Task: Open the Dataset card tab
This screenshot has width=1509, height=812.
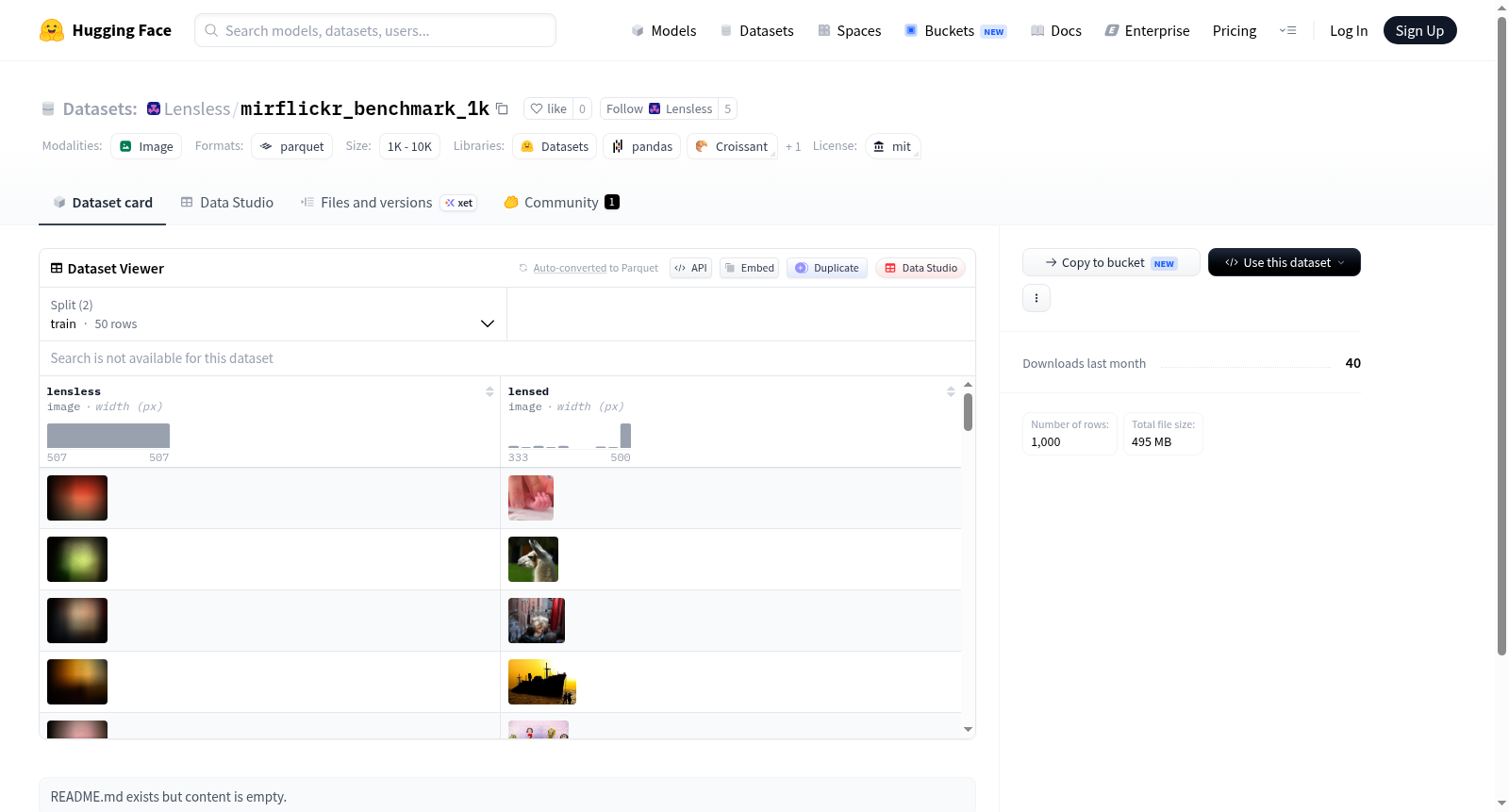Action: pyautogui.click(x=103, y=203)
